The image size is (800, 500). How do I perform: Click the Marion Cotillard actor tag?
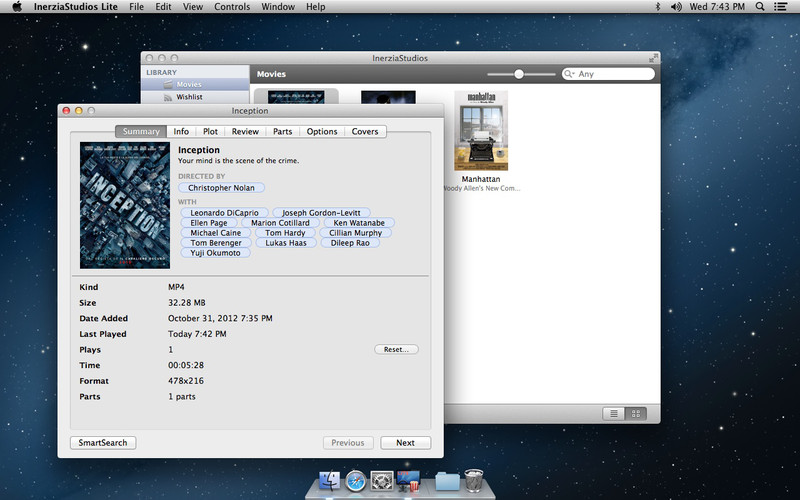pyautogui.click(x=280, y=223)
